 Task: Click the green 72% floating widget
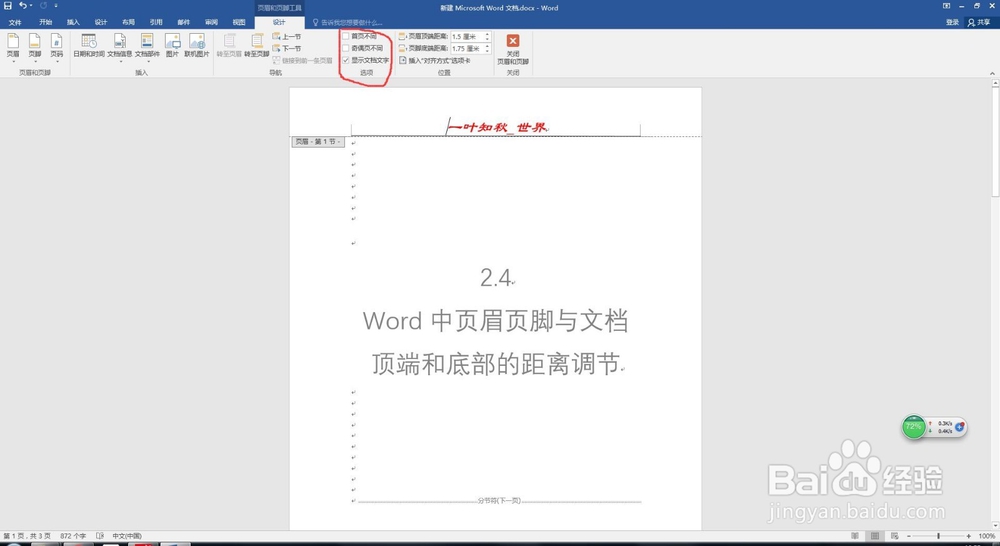(x=913, y=427)
